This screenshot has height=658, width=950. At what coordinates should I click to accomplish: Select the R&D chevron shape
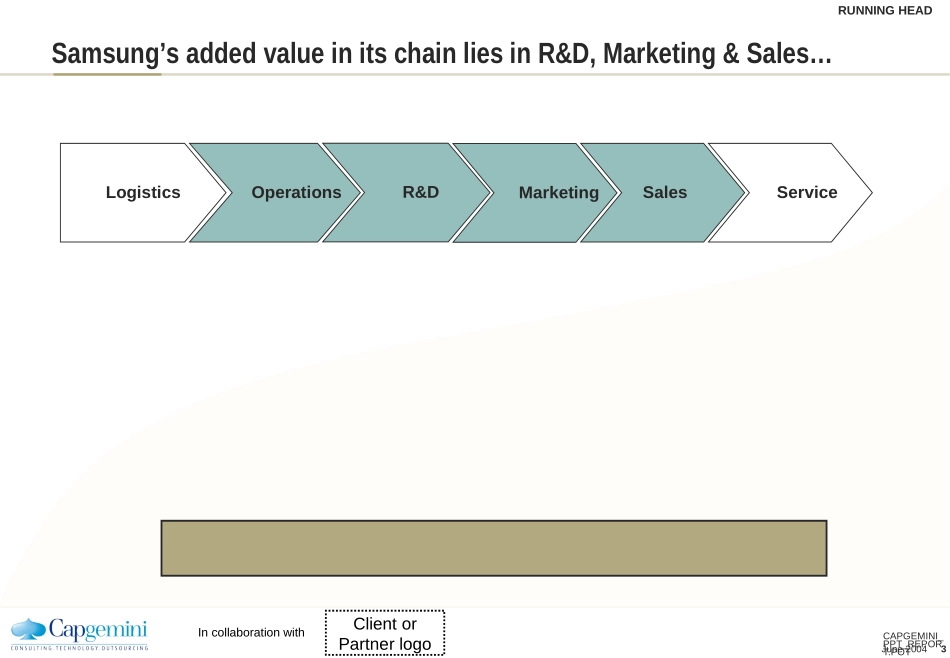(407, 193)
